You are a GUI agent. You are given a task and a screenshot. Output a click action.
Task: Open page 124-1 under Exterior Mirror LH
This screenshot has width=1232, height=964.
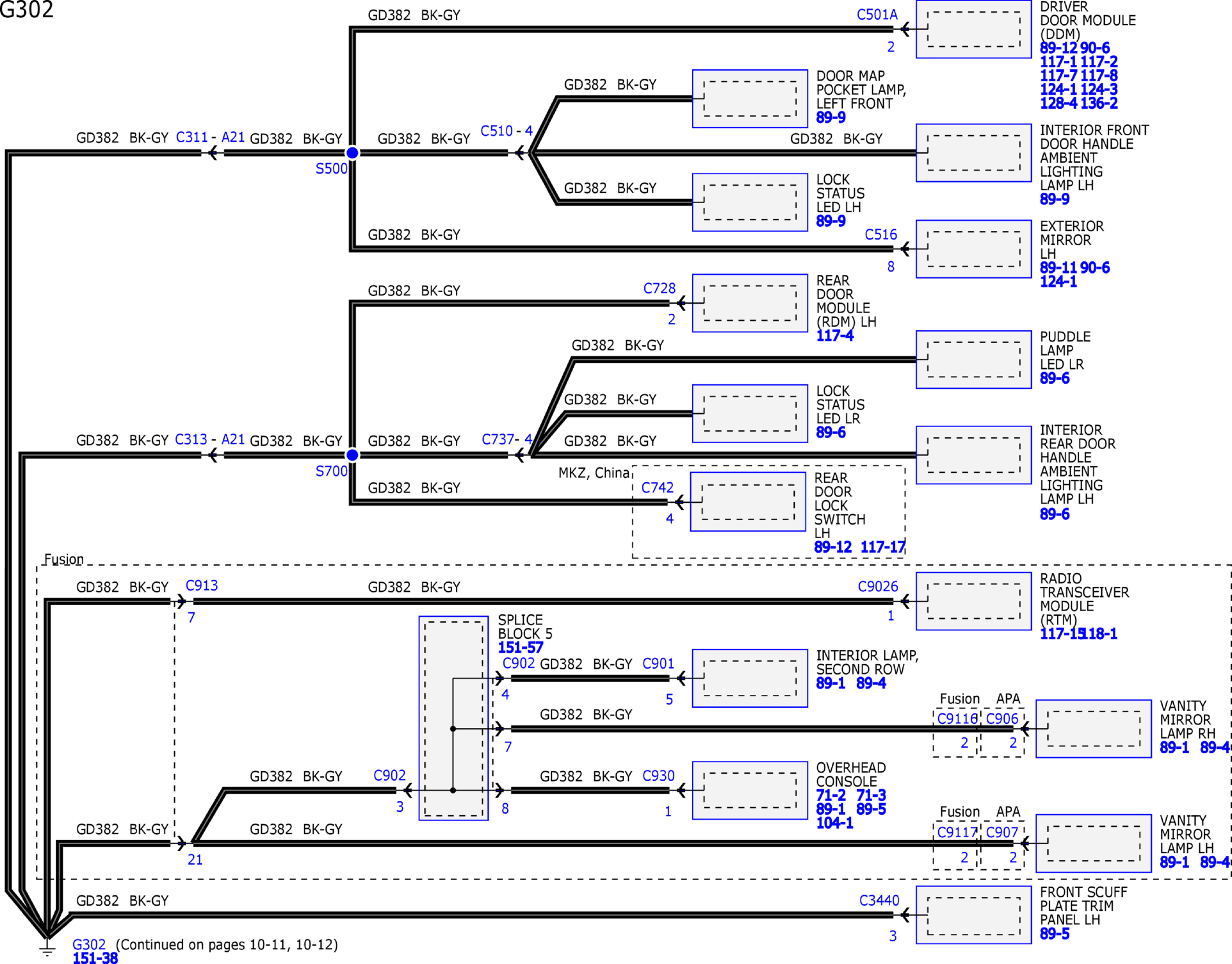(x=1058, y=282)
